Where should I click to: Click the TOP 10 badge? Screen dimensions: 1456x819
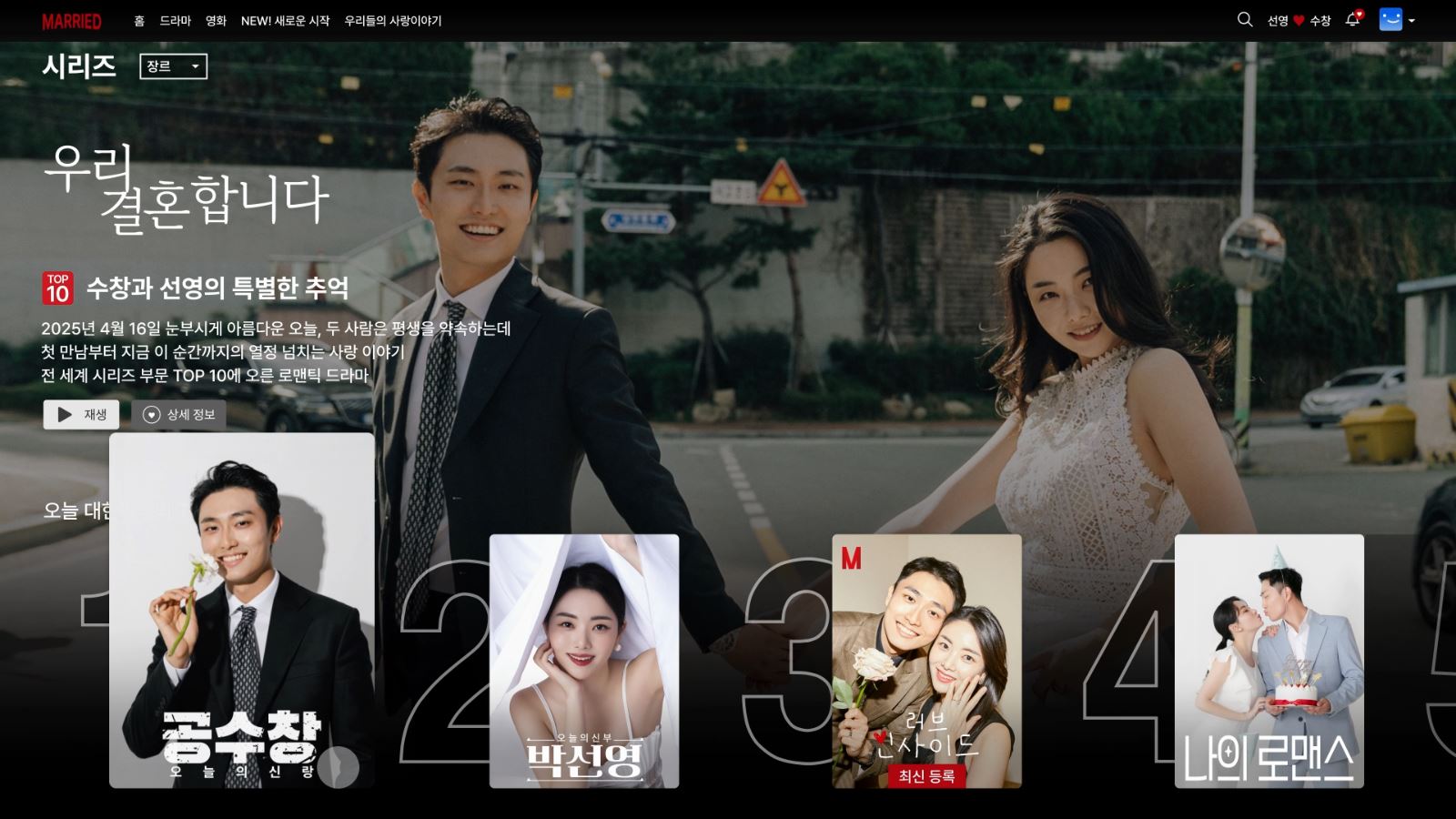pyautogui.click(x=57, y=288)
